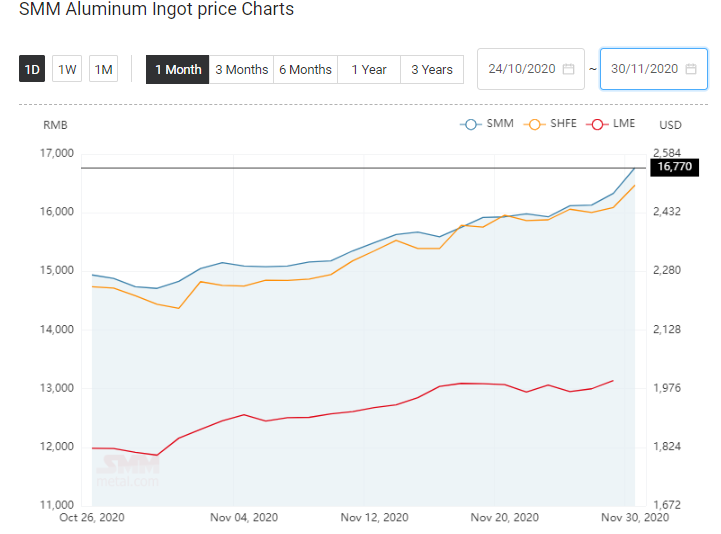Click the 14,000 RMB axis label

coord(57,329)
